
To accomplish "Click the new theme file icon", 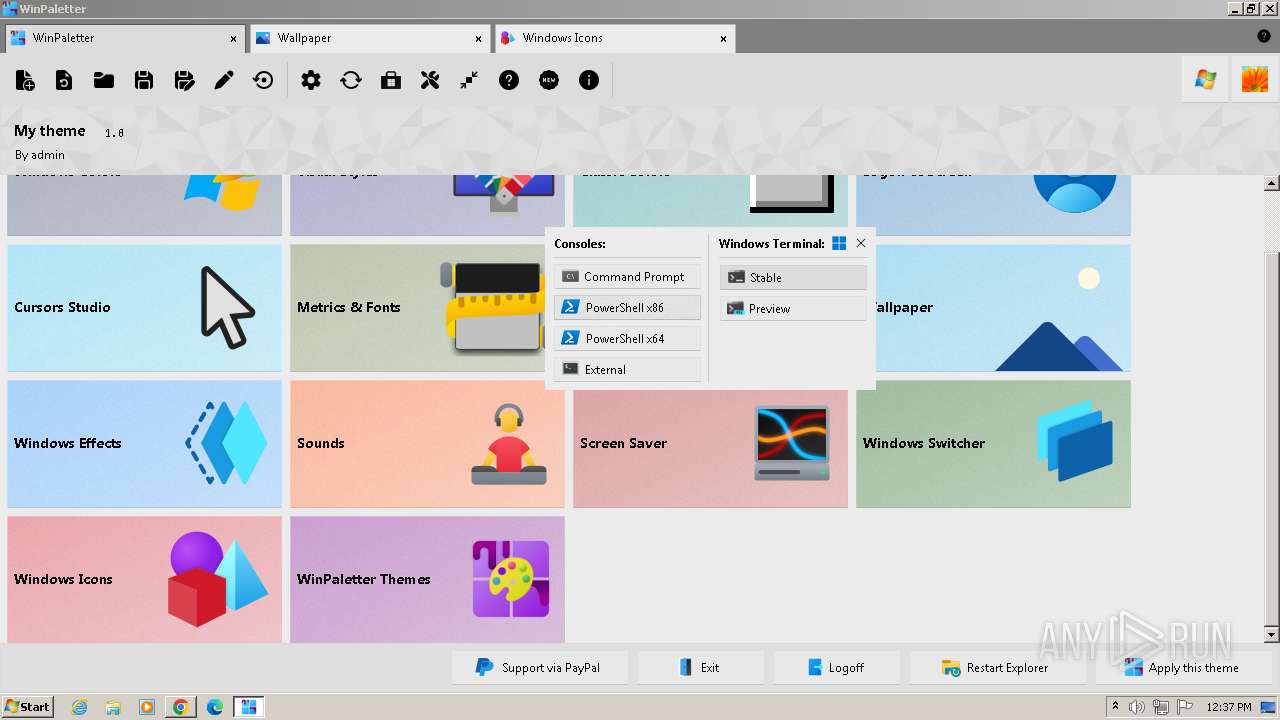I will (25, 80).
